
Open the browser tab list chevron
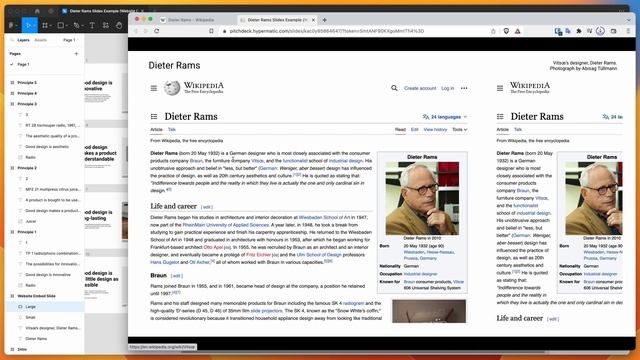[x=629, y=20]
